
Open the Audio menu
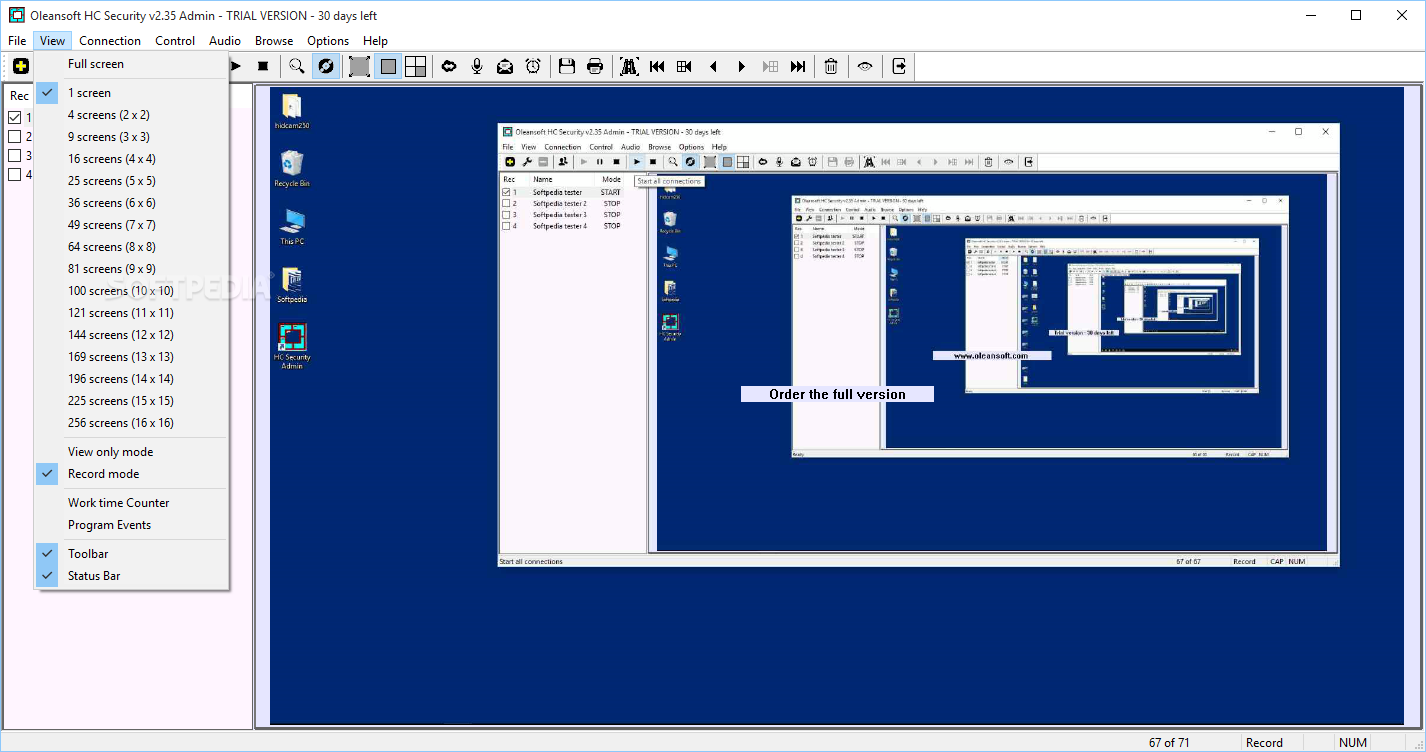(x=225, y=41)
